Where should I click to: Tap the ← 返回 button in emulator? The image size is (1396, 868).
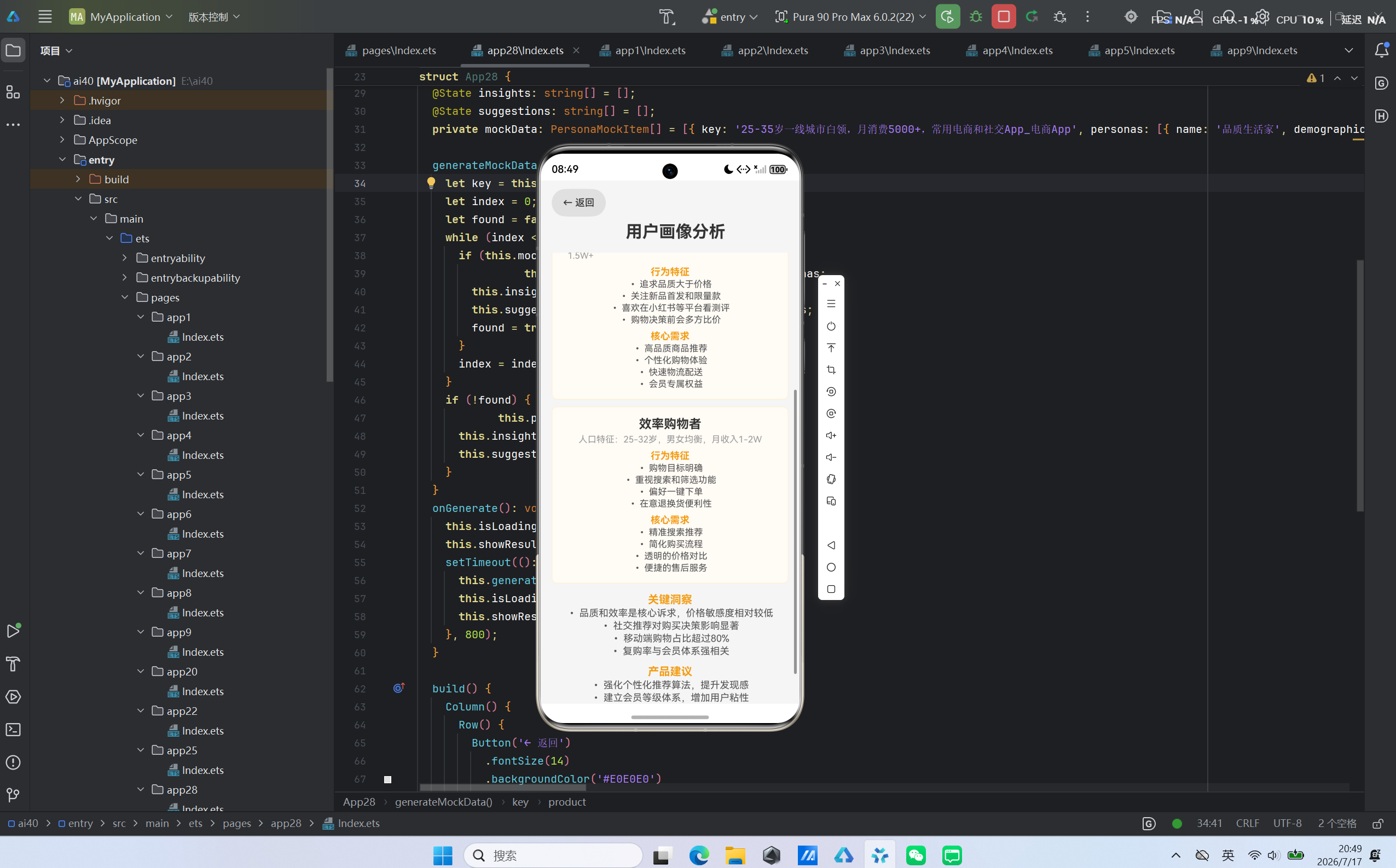click(578, 203)
